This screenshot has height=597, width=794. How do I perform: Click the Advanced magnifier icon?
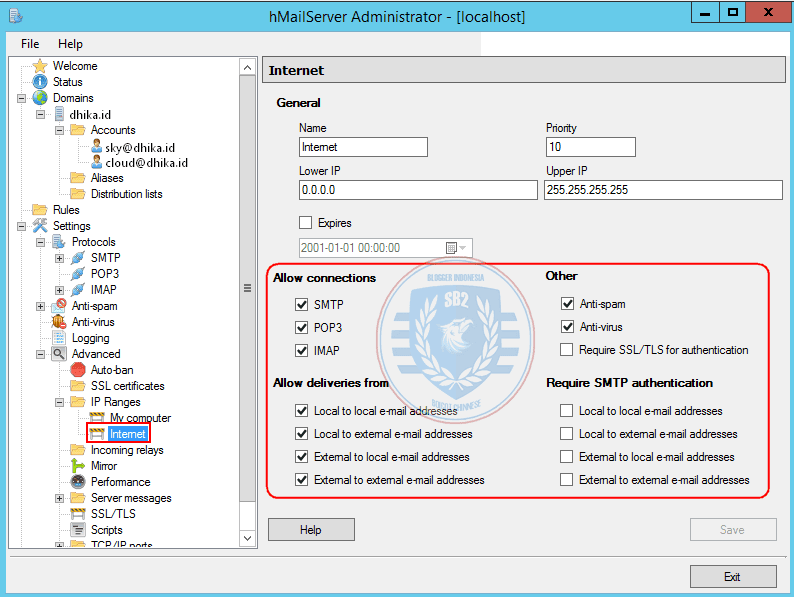point(59,353)
